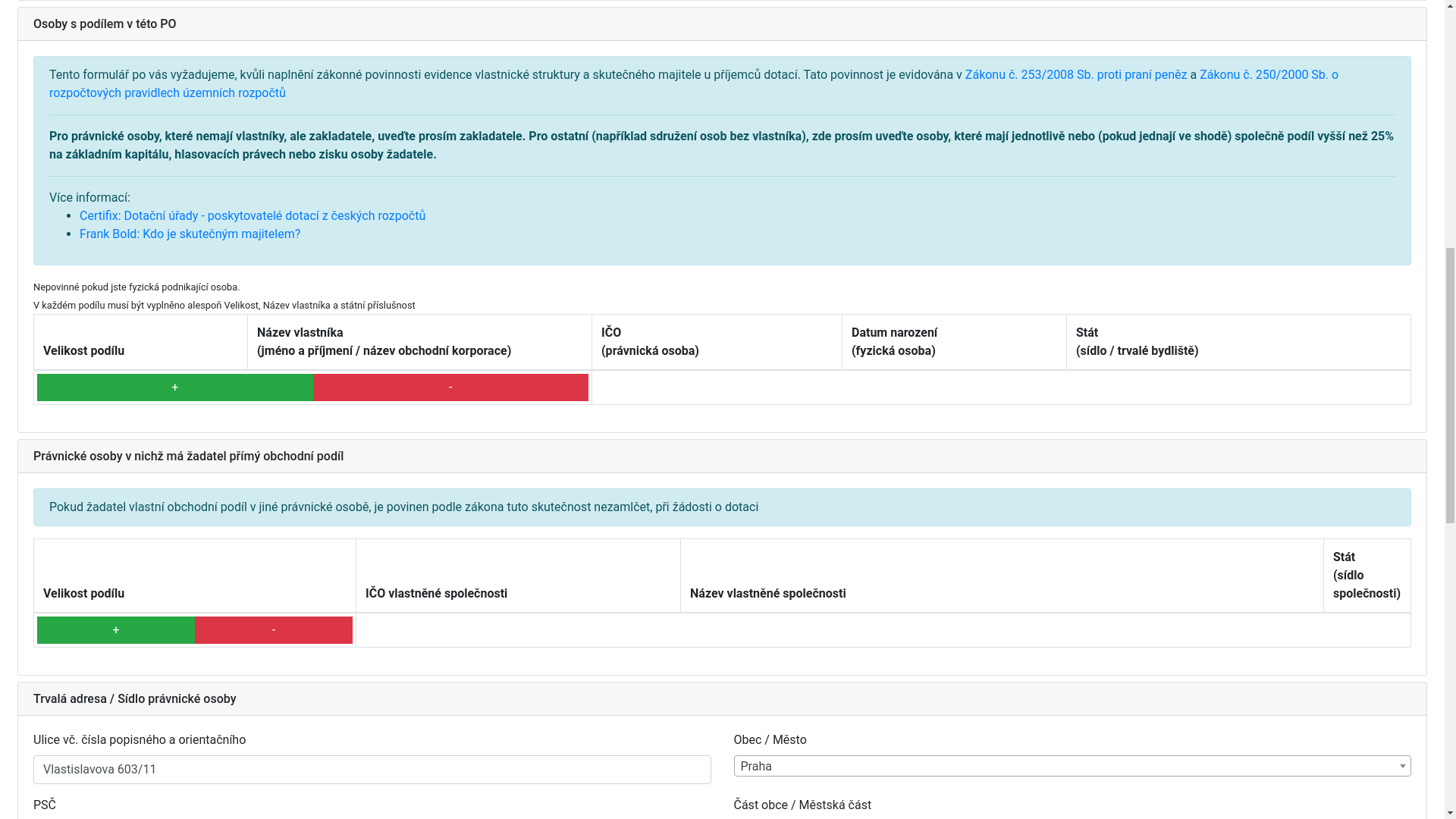The width and height of the screenshot is (1456, 819).
Task: Click the street address field Vlastislavova 603/11
Action: (x=372, y=770)
